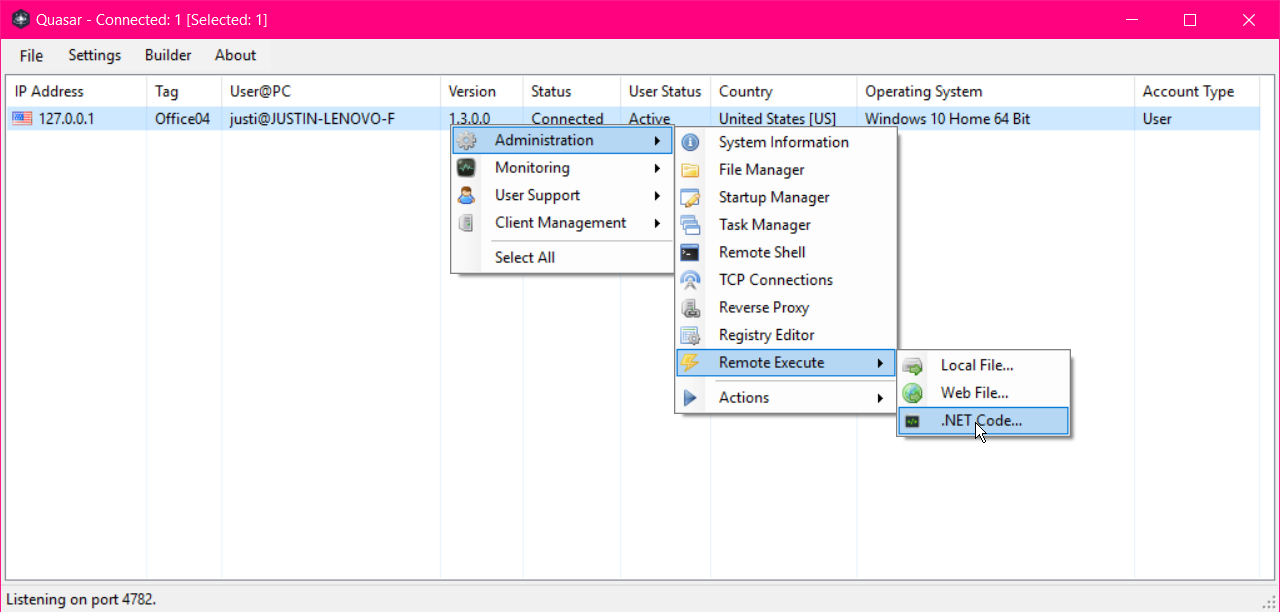The height and width of the screenshot is (612, 1280).
Task: Select the Task Manager windows icon
Action: click(690, 225)
